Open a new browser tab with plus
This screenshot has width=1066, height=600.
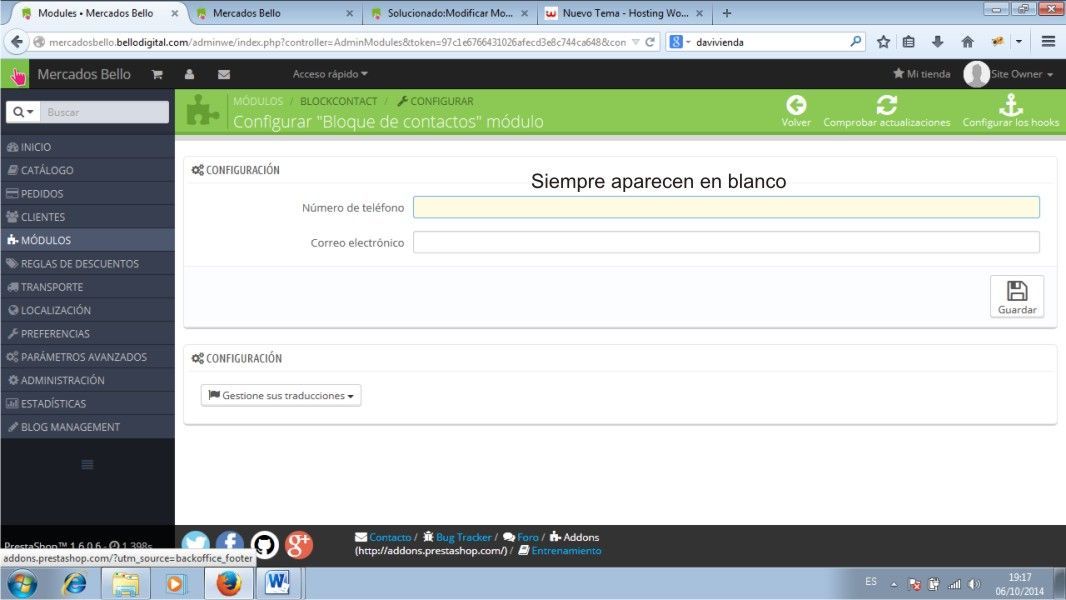point(727,13)
